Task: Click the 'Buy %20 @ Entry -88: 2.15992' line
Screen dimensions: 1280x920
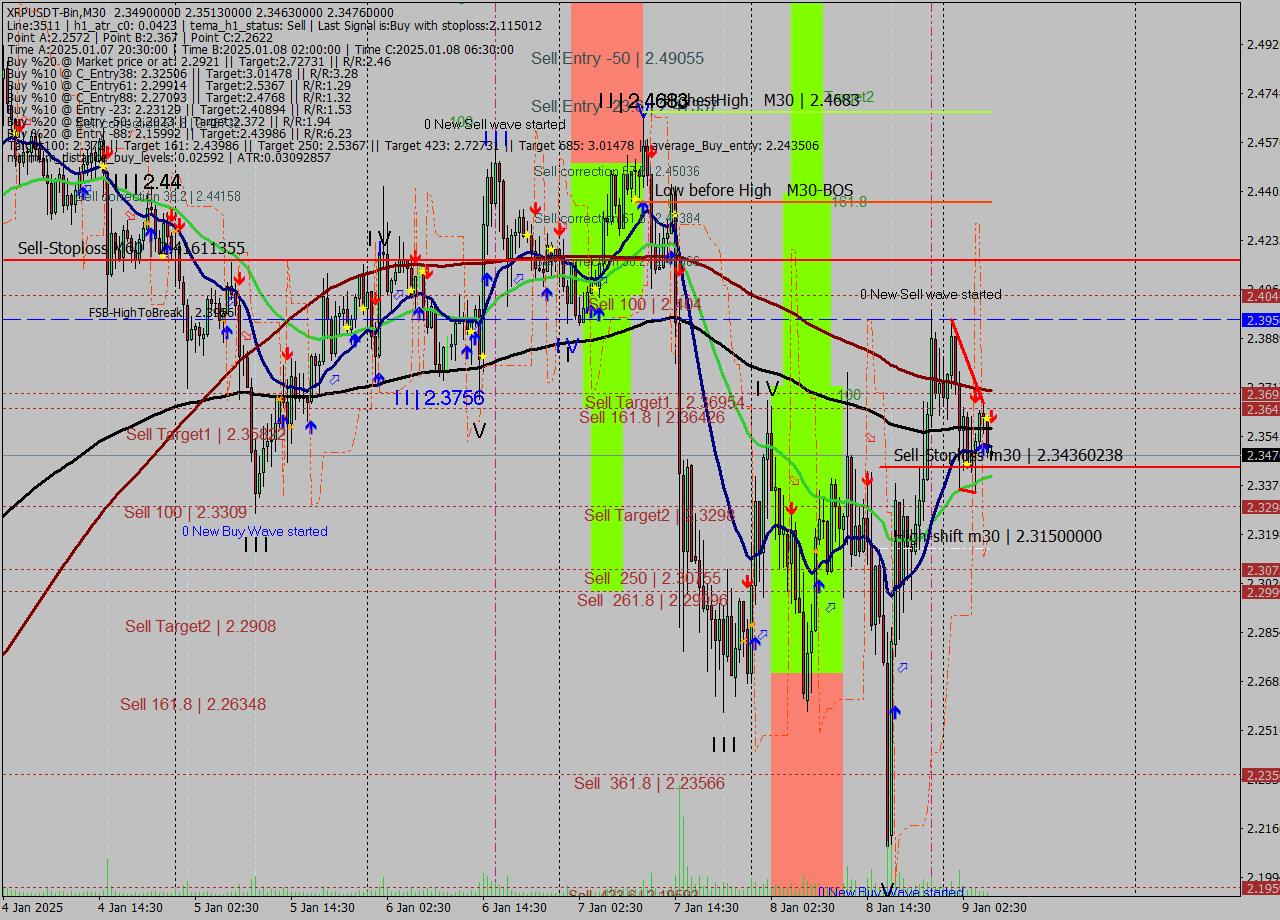Action: coord(179,133)
